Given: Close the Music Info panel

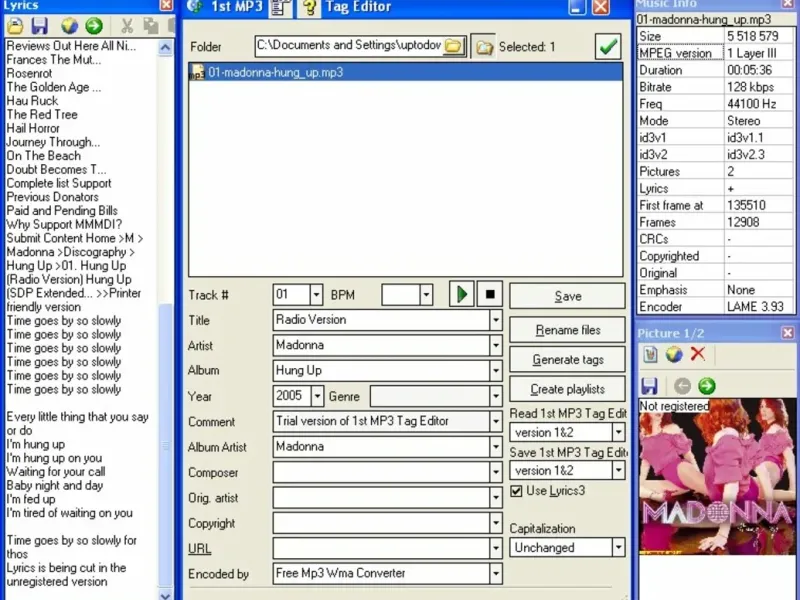Looking at the screenshot, I should coord(788,4).
